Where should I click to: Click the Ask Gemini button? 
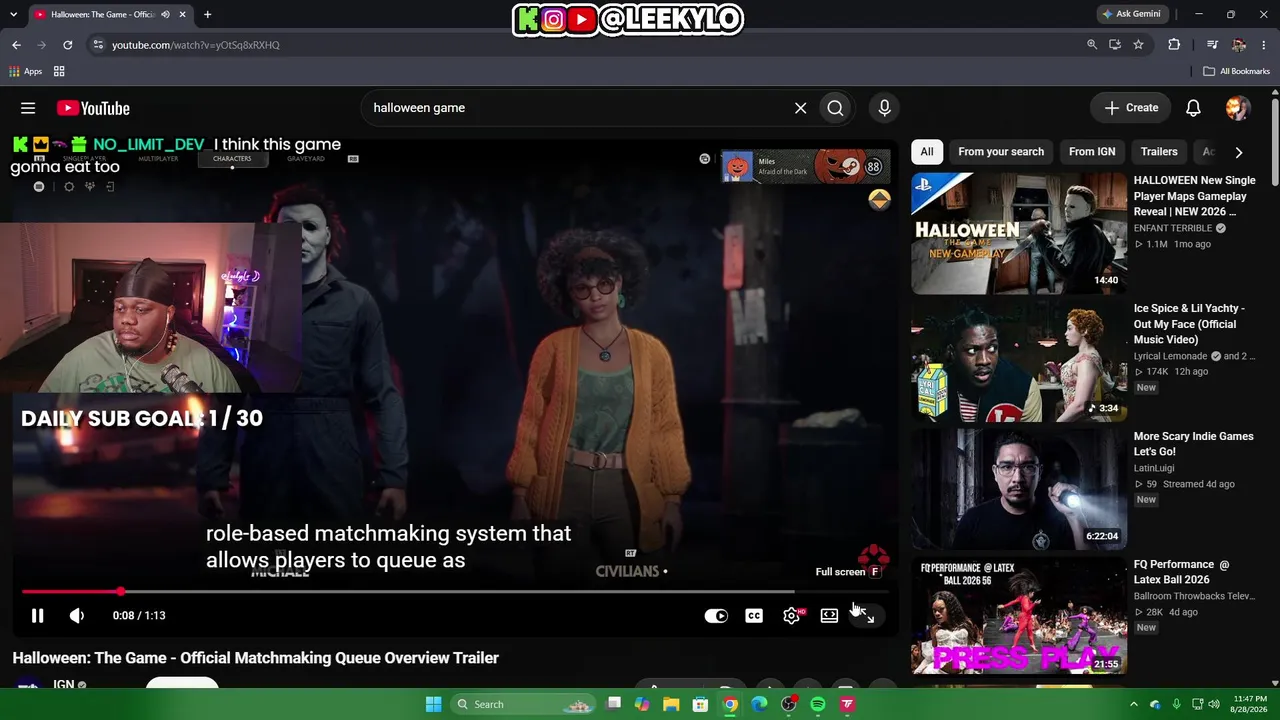(x=1132, y=14)
